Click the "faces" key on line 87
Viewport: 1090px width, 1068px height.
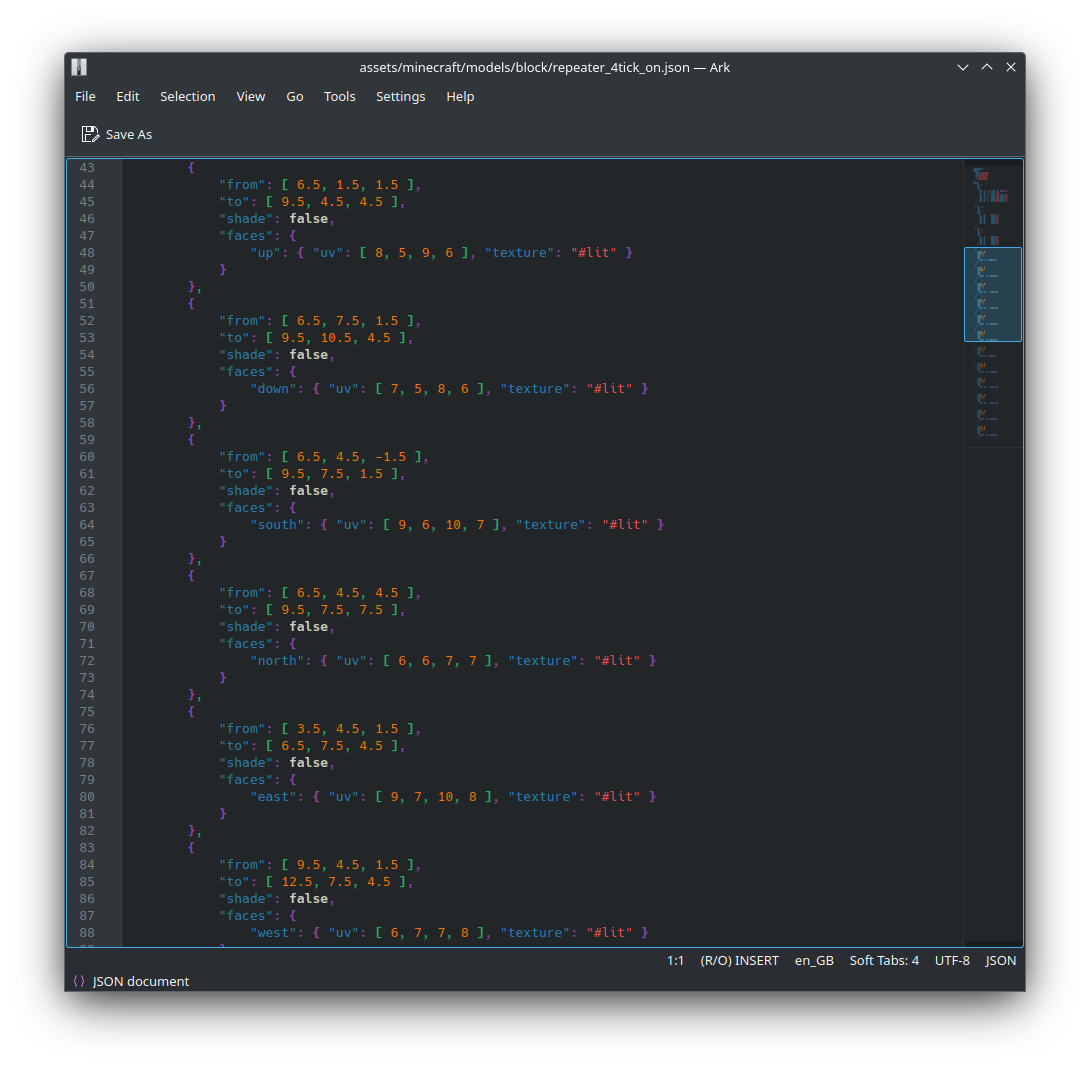(246, 916)
